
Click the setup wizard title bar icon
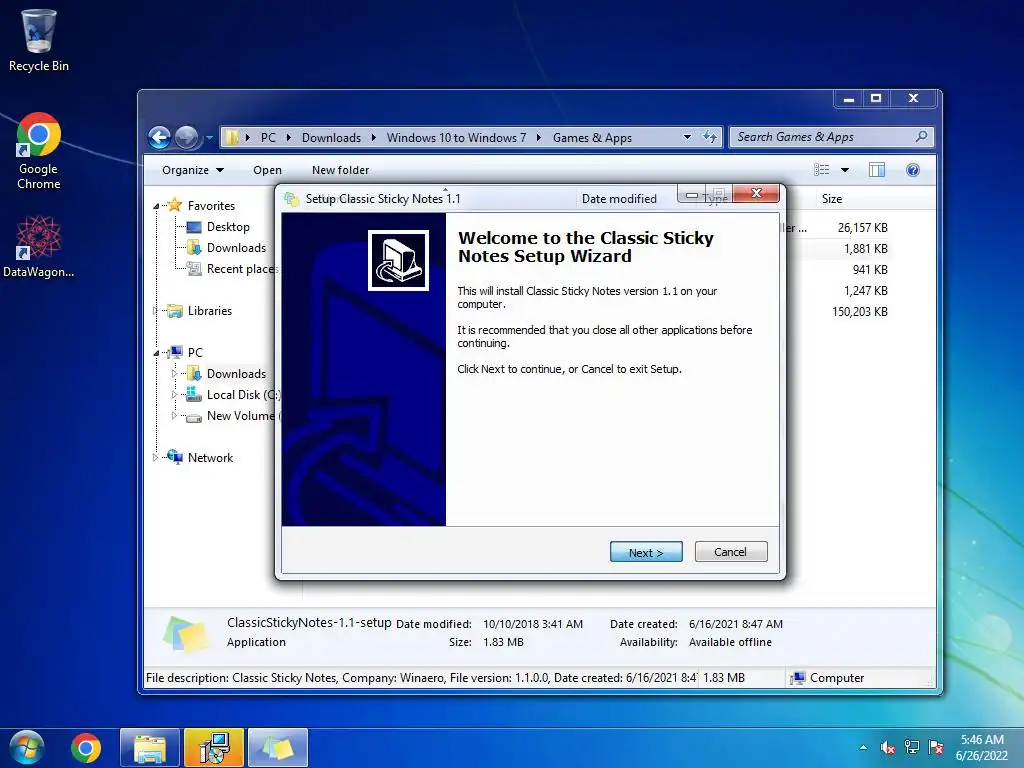pyautogui.click(x=291, y=199)
